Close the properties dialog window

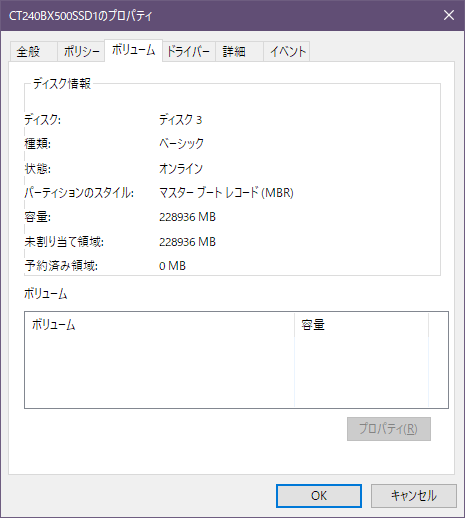pos(449,15)
